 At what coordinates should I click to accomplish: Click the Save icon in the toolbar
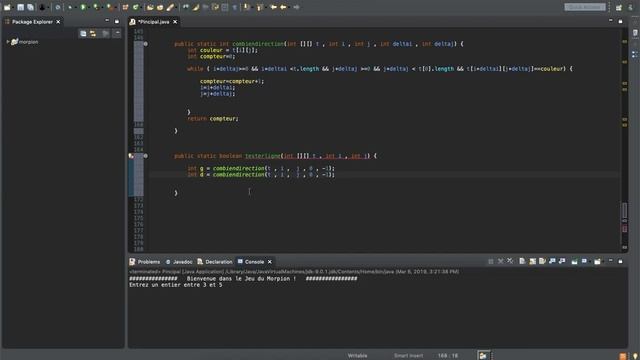pos(20,7)
